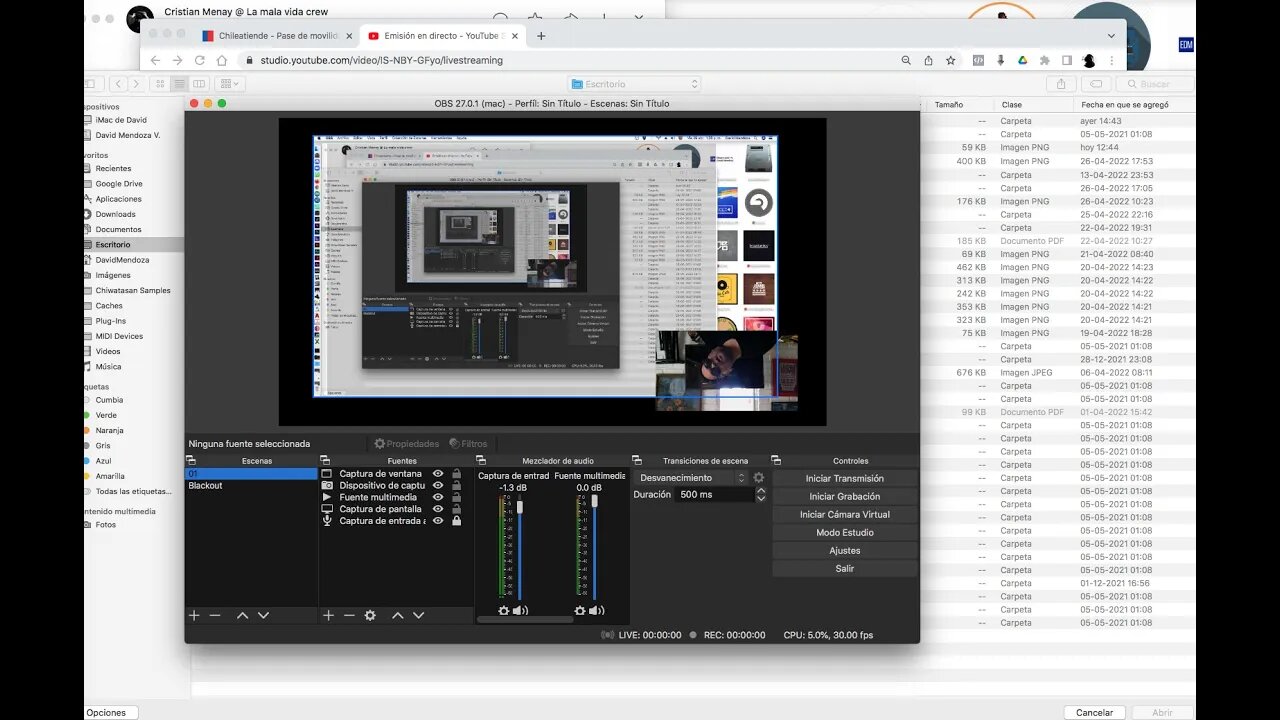Click the Duración 500 ms input field
Image resolution: width=1280 pixels, height=720 pixels.
[714, 494]
